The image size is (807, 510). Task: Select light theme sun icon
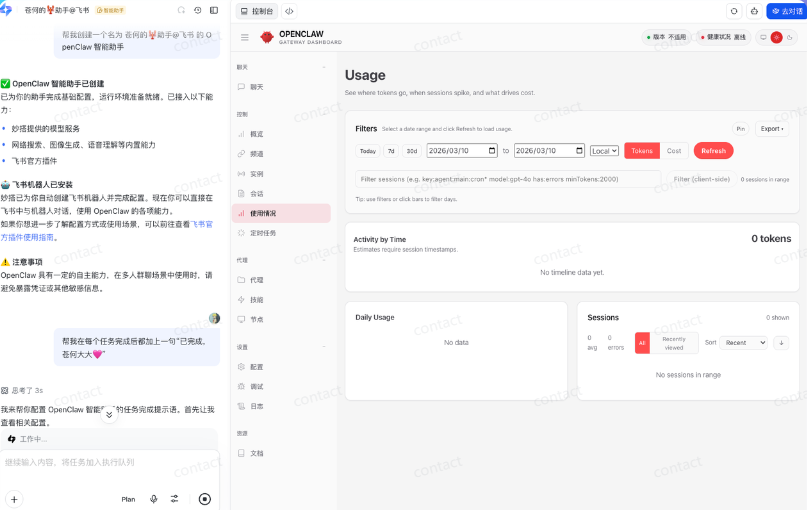(x=777, y=37)
